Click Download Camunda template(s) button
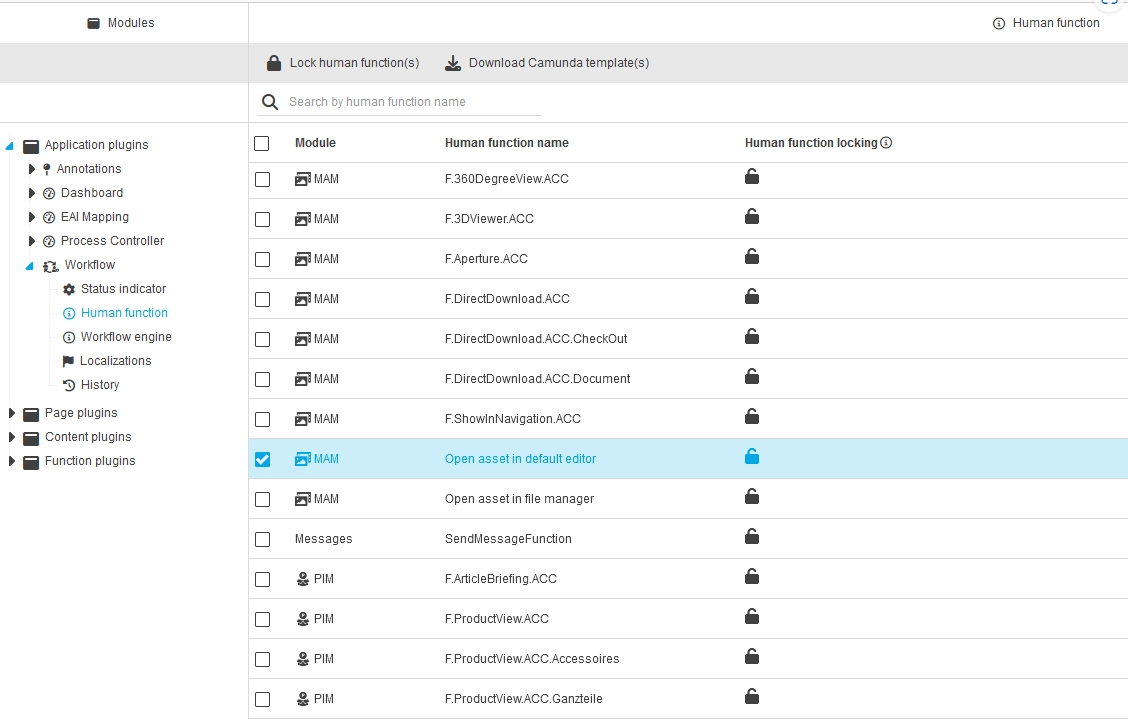 (x=547, y=63)
